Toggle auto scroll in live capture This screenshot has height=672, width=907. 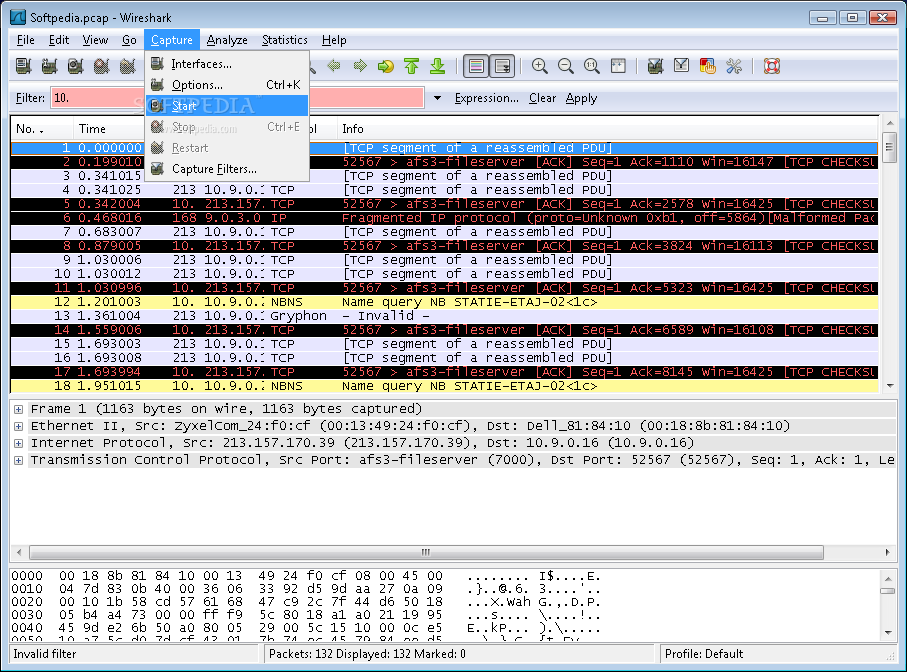[502, 66]
